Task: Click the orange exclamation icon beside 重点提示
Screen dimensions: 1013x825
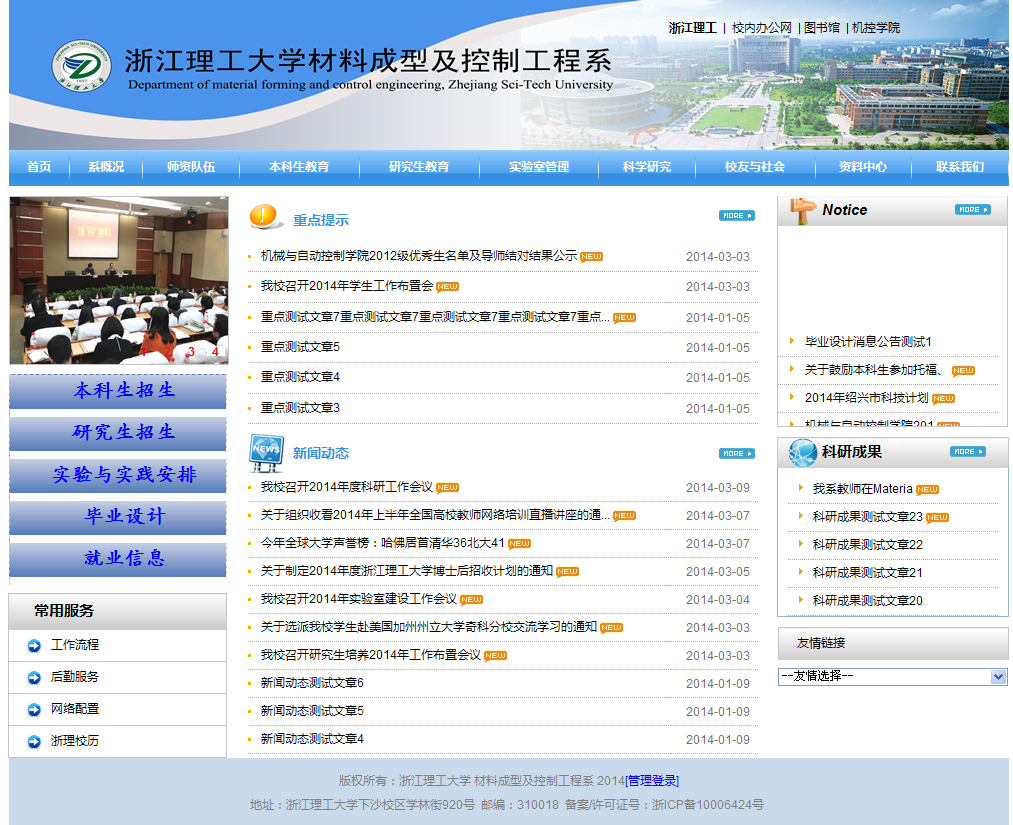Action: (x=265, y=216)
